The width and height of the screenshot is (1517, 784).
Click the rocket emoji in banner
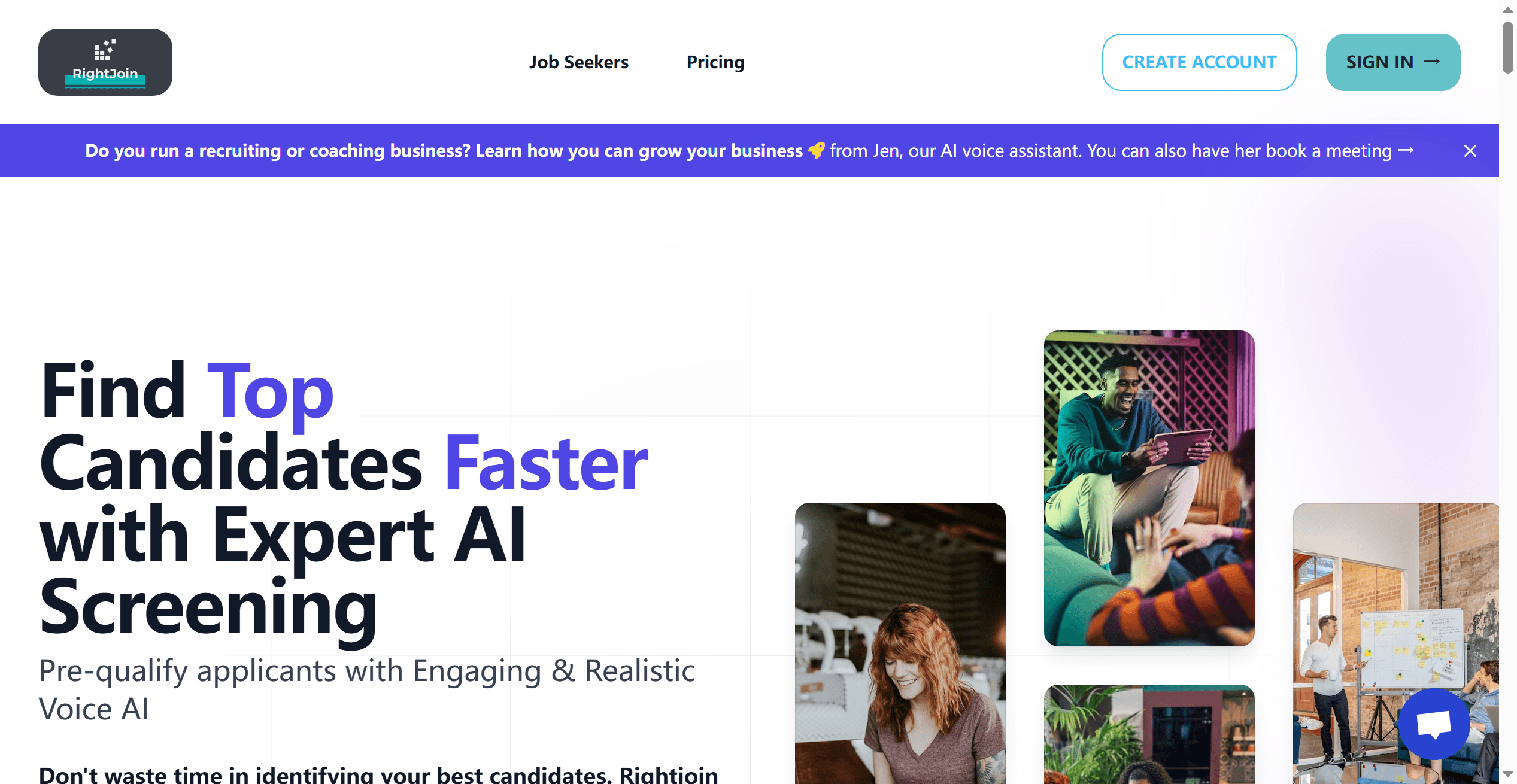coord(816,151)
